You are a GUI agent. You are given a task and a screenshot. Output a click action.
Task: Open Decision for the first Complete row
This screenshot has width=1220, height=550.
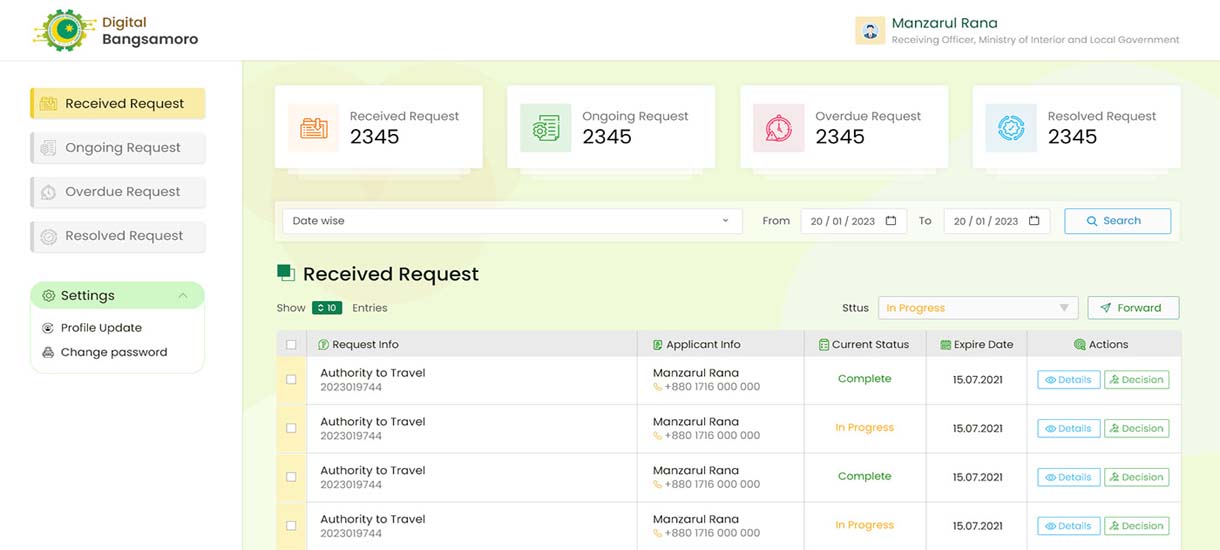(1136, 380)
